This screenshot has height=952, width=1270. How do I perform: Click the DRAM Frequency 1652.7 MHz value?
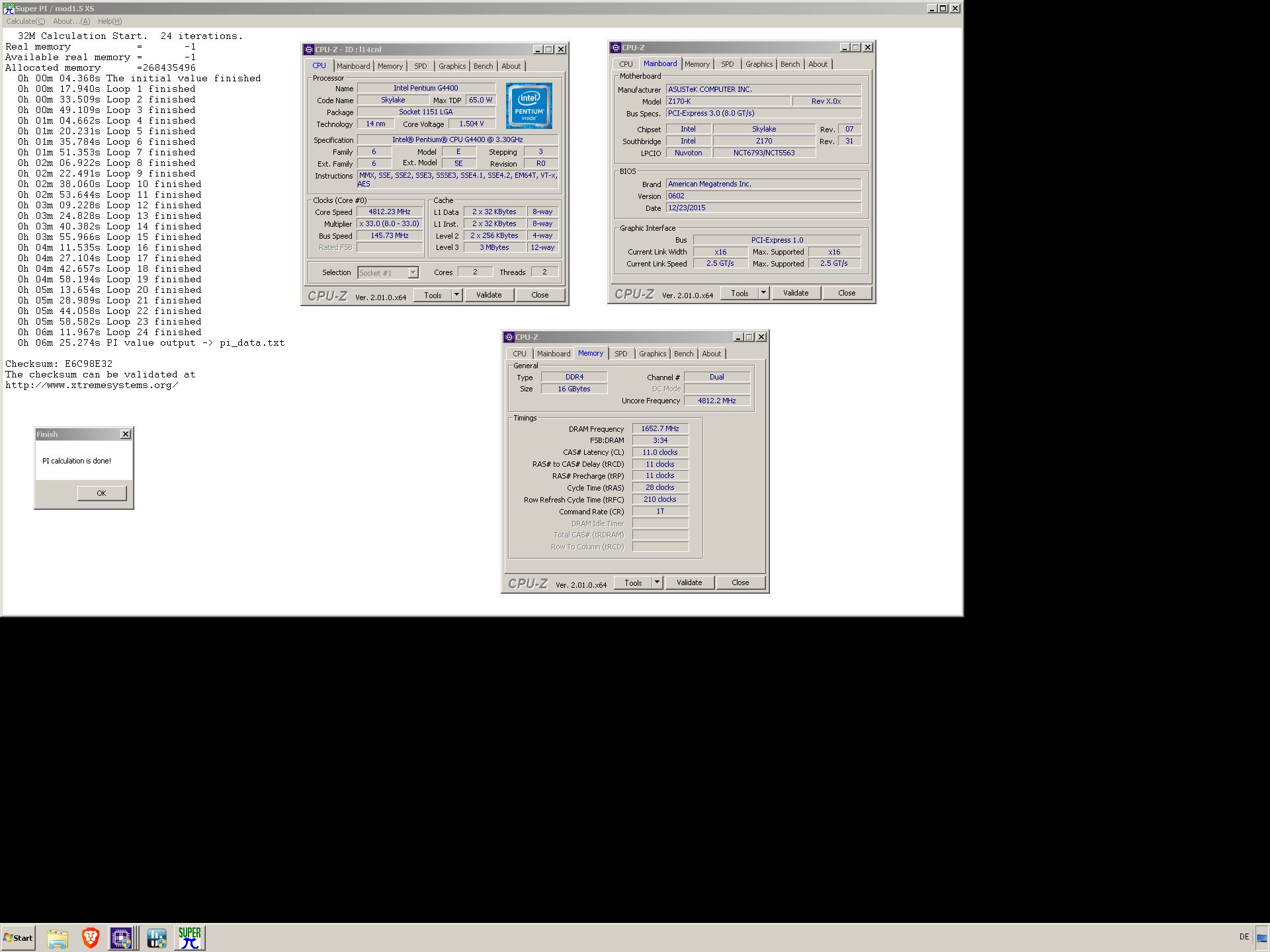pos(660,428)
